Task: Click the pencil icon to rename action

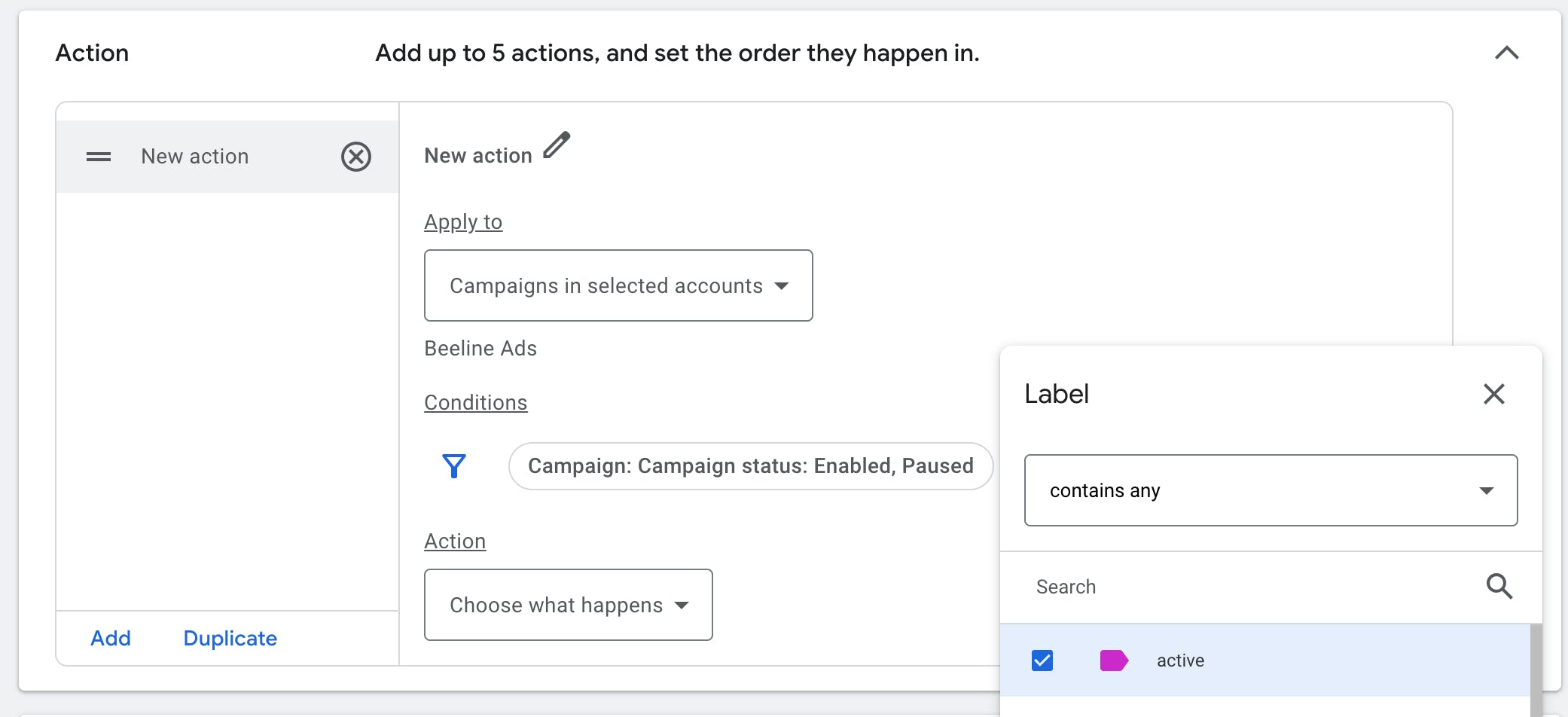Action: pos(557,145)
